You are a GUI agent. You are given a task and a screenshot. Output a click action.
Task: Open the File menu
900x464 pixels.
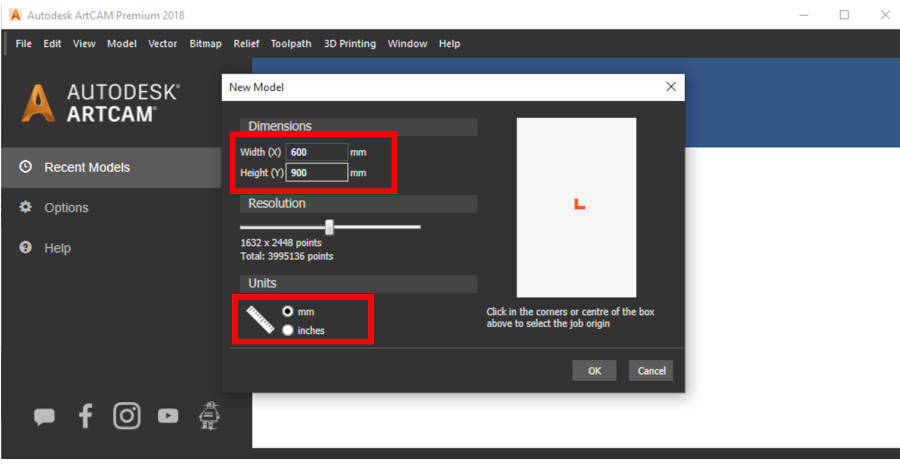(24, 44)
